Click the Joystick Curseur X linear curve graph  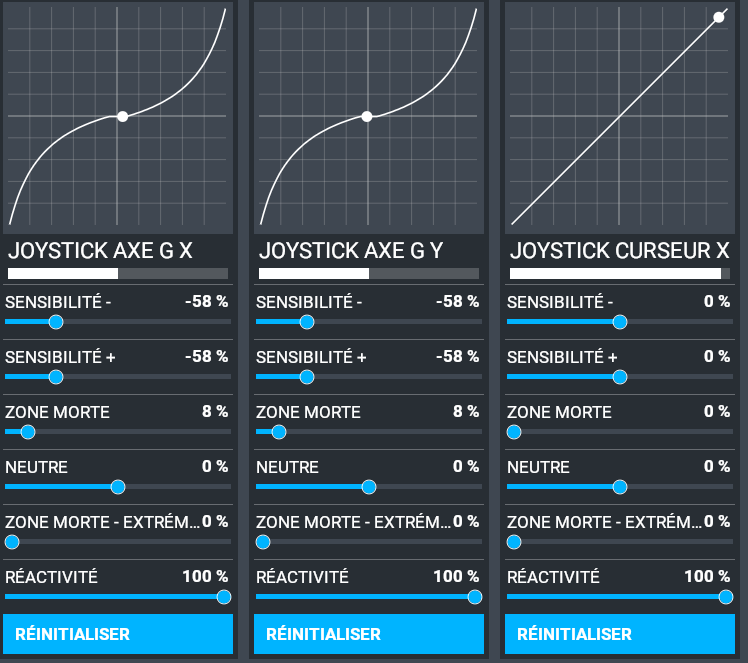pos(620,117)
